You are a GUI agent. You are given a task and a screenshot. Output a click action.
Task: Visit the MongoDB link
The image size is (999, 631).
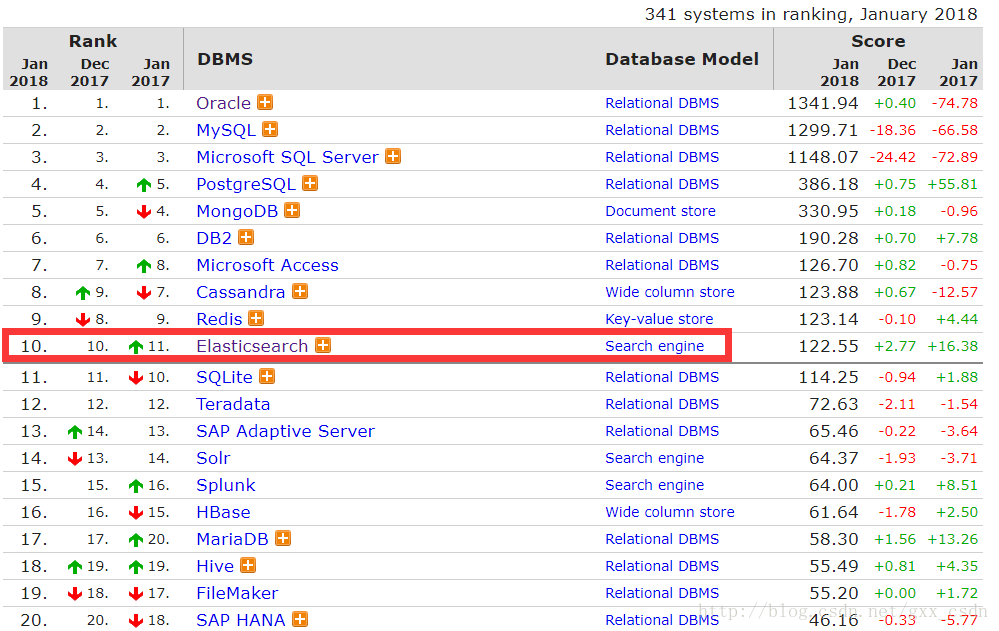click(x=237, y=211)
